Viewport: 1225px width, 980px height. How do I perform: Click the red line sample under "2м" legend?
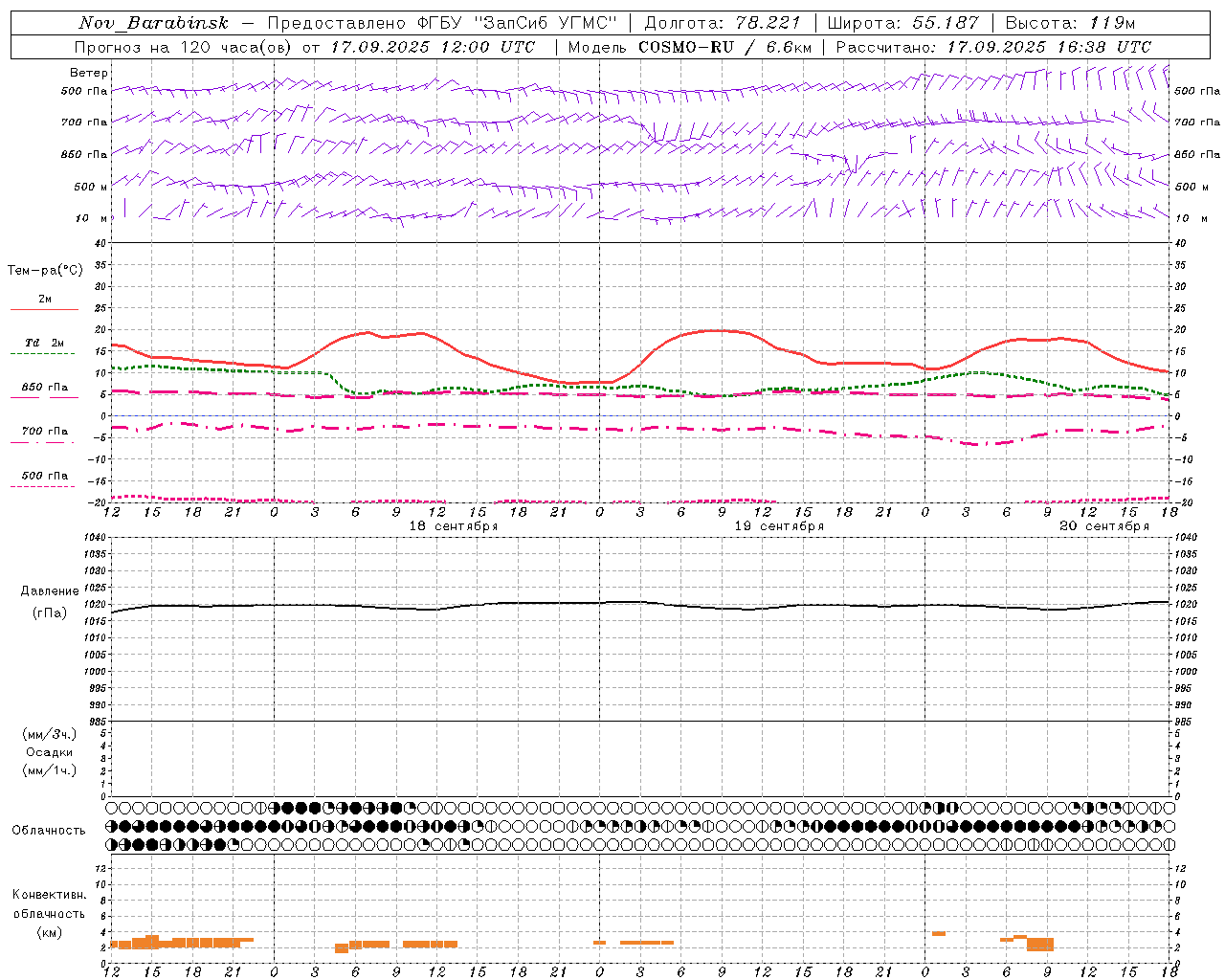tap(44, 309)
